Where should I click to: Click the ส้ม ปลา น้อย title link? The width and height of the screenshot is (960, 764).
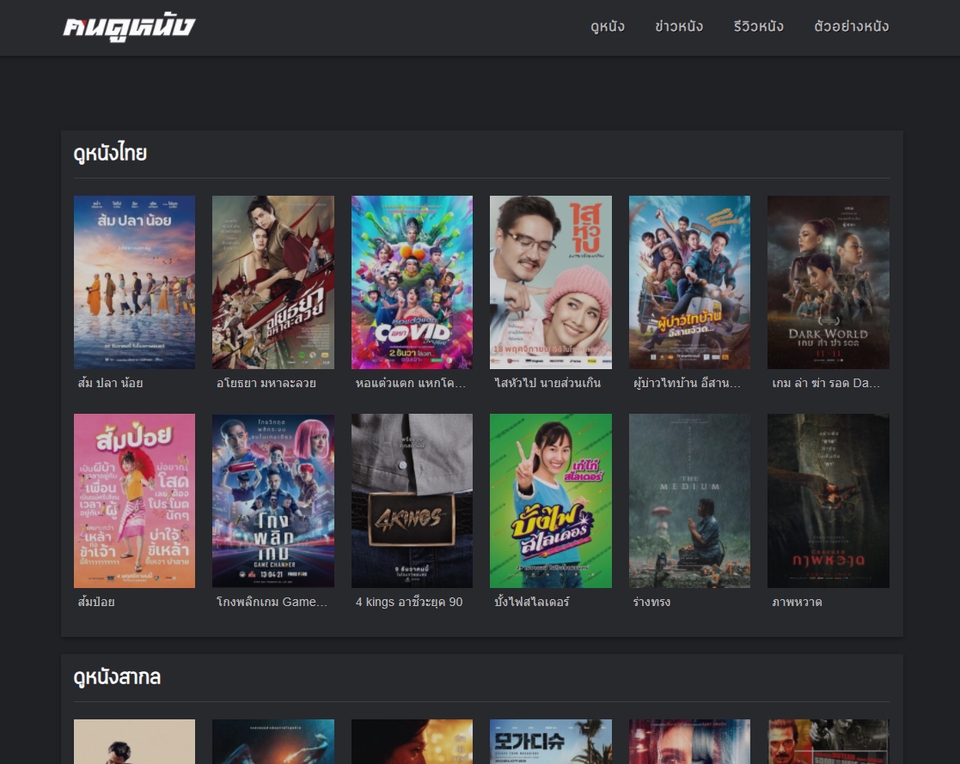click(110, 383)
